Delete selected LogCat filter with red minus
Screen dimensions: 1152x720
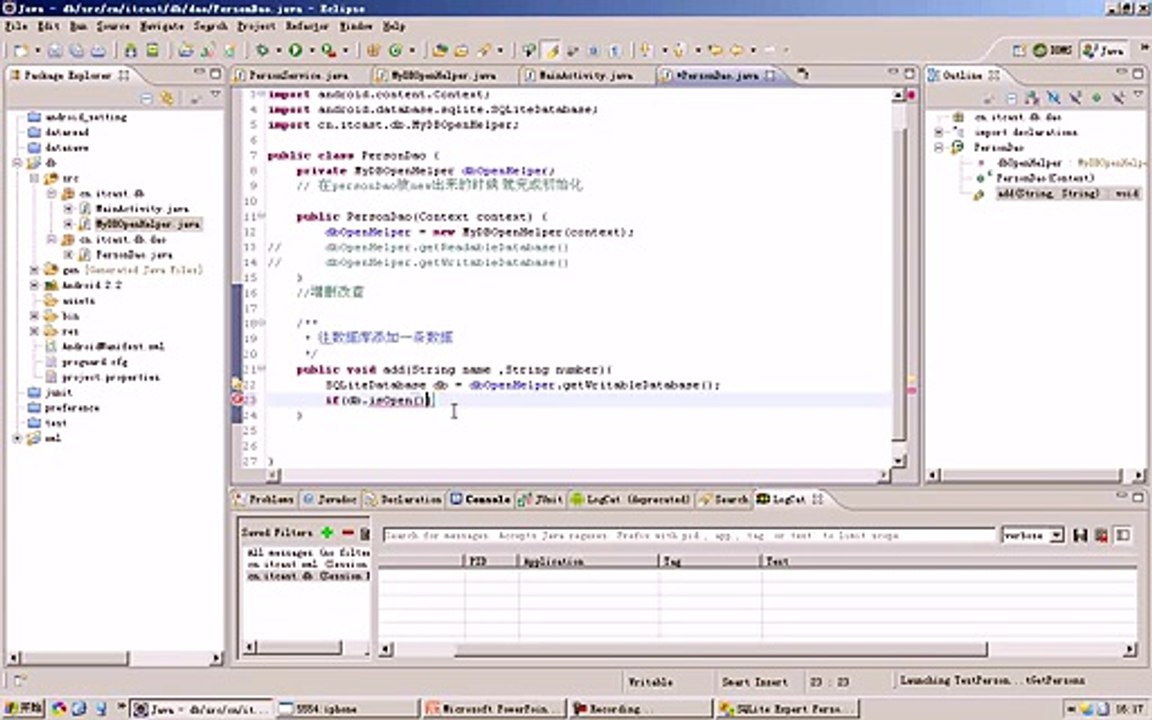(x=348, y=532)
